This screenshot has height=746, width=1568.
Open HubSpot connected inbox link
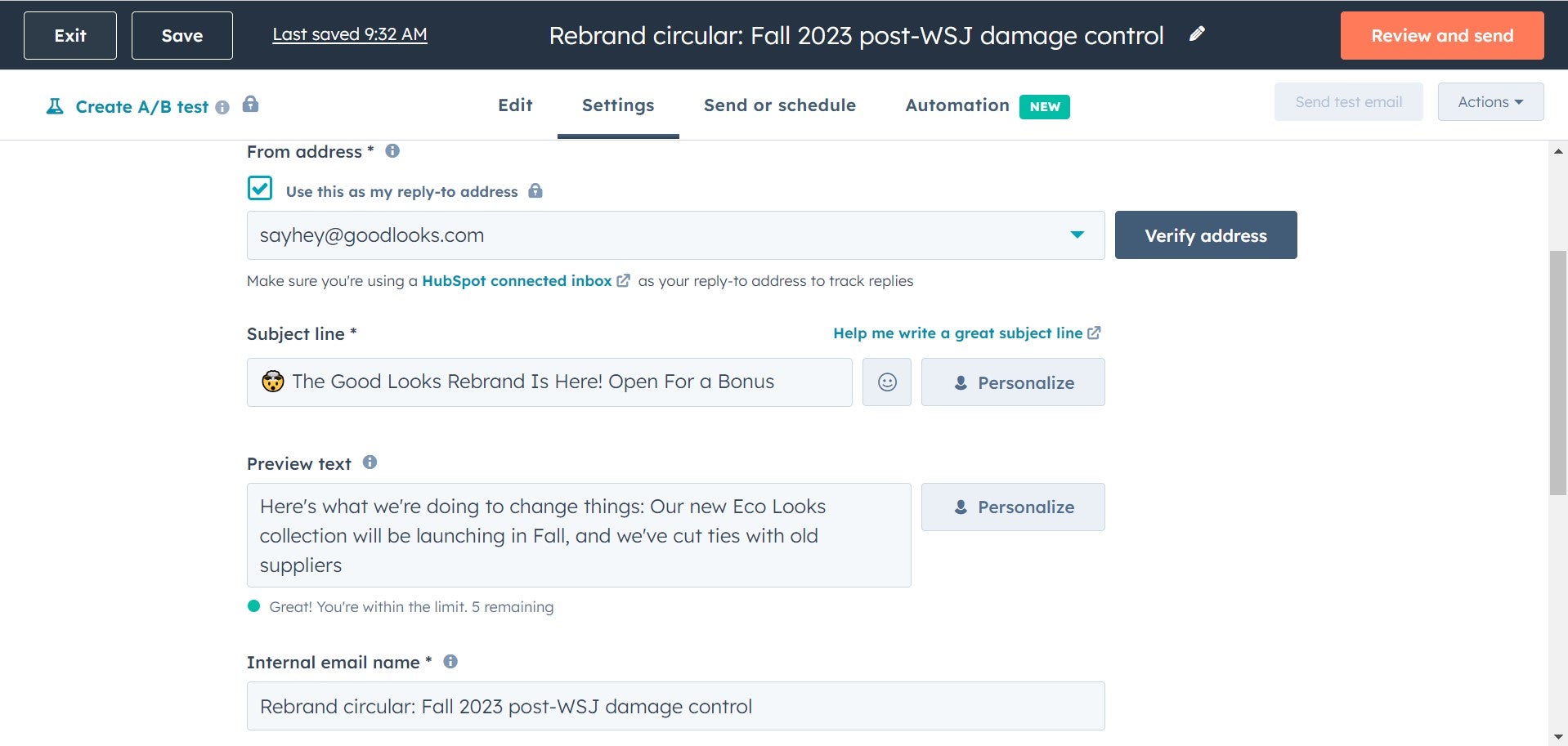517,281
